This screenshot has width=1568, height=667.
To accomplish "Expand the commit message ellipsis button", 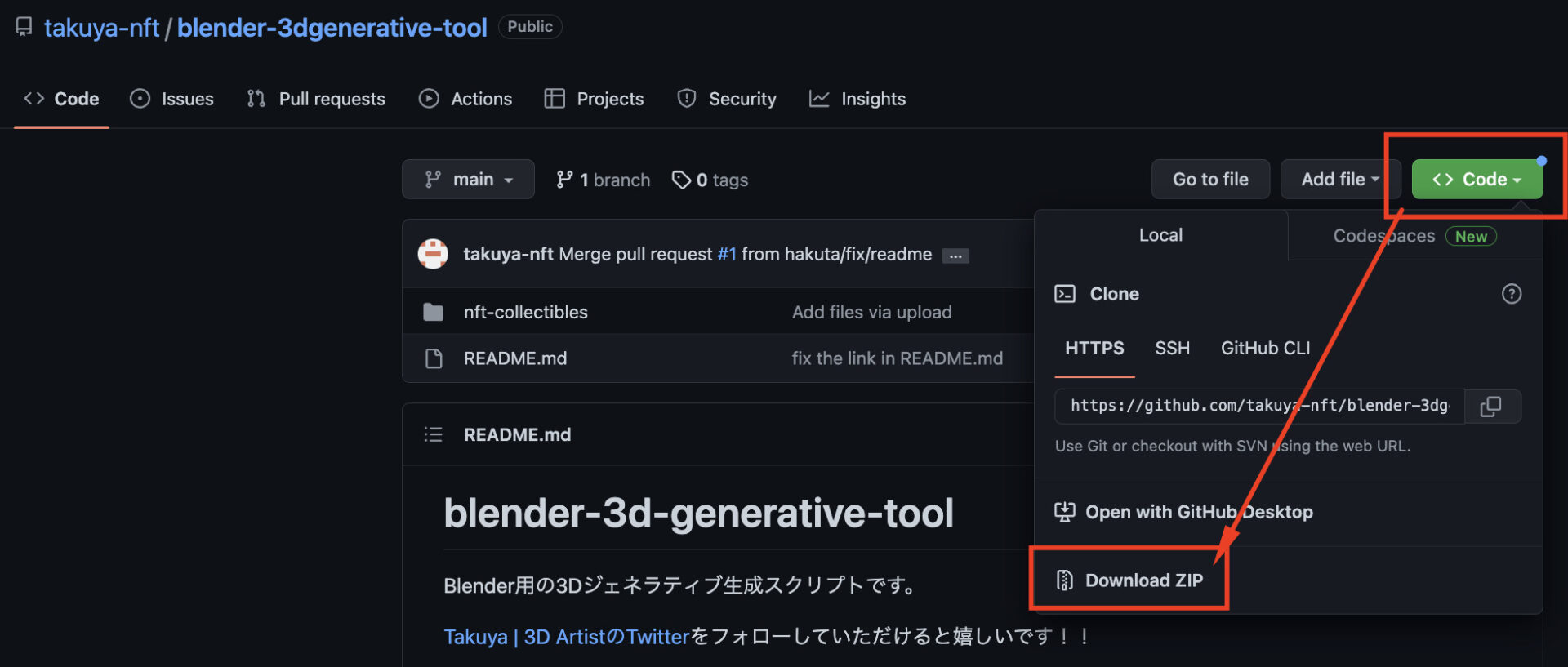I will [955, 256].
